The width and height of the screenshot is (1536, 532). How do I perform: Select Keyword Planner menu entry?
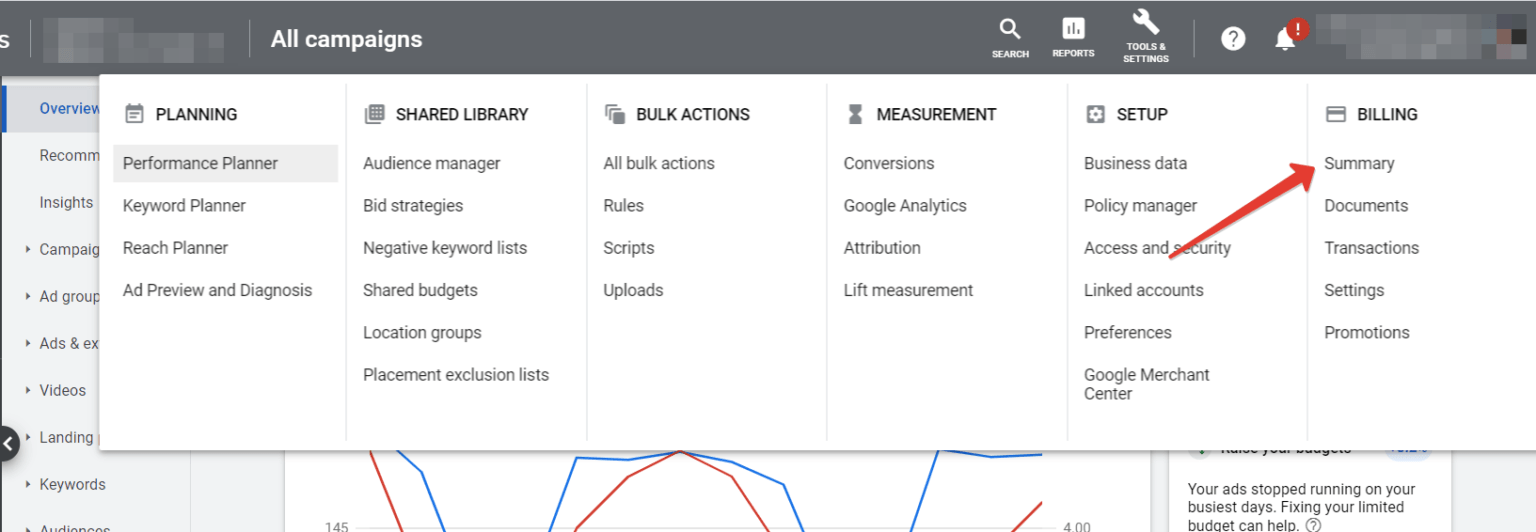pyautogui.click(x=184, y=206)
